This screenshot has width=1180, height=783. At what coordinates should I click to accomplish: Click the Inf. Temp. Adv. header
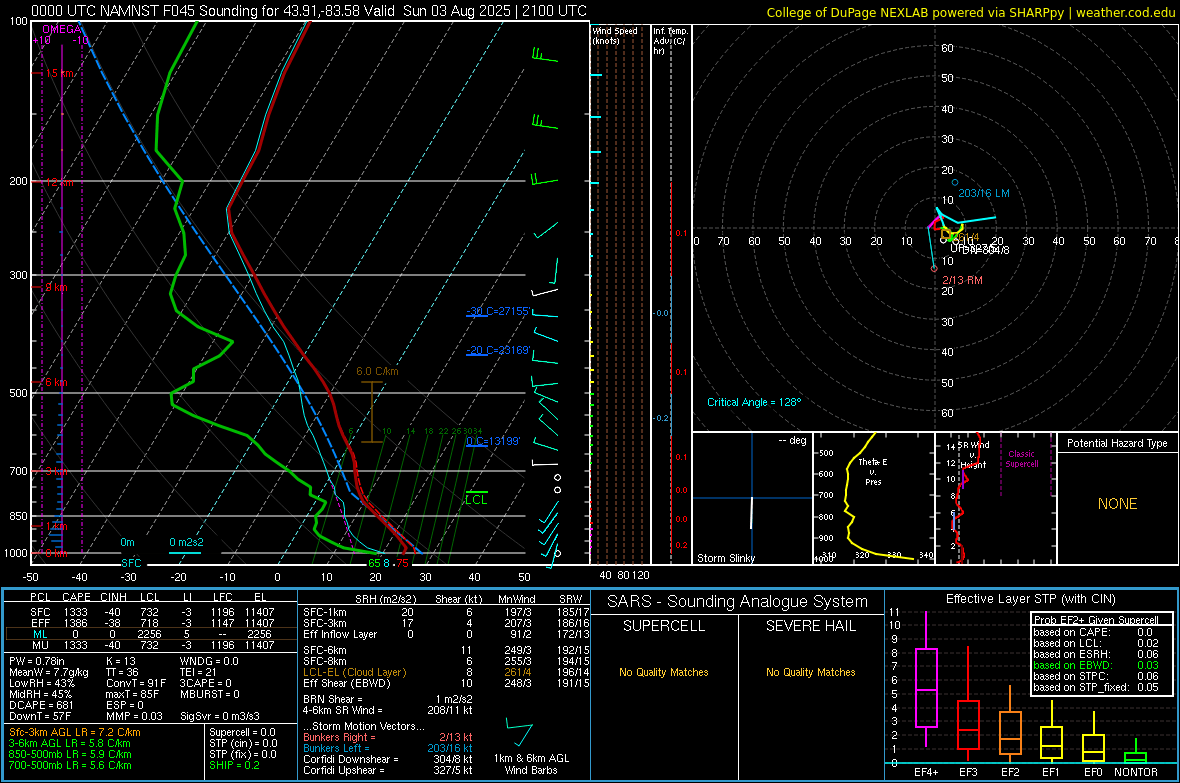pyautogui.click(x=671, y=41)
